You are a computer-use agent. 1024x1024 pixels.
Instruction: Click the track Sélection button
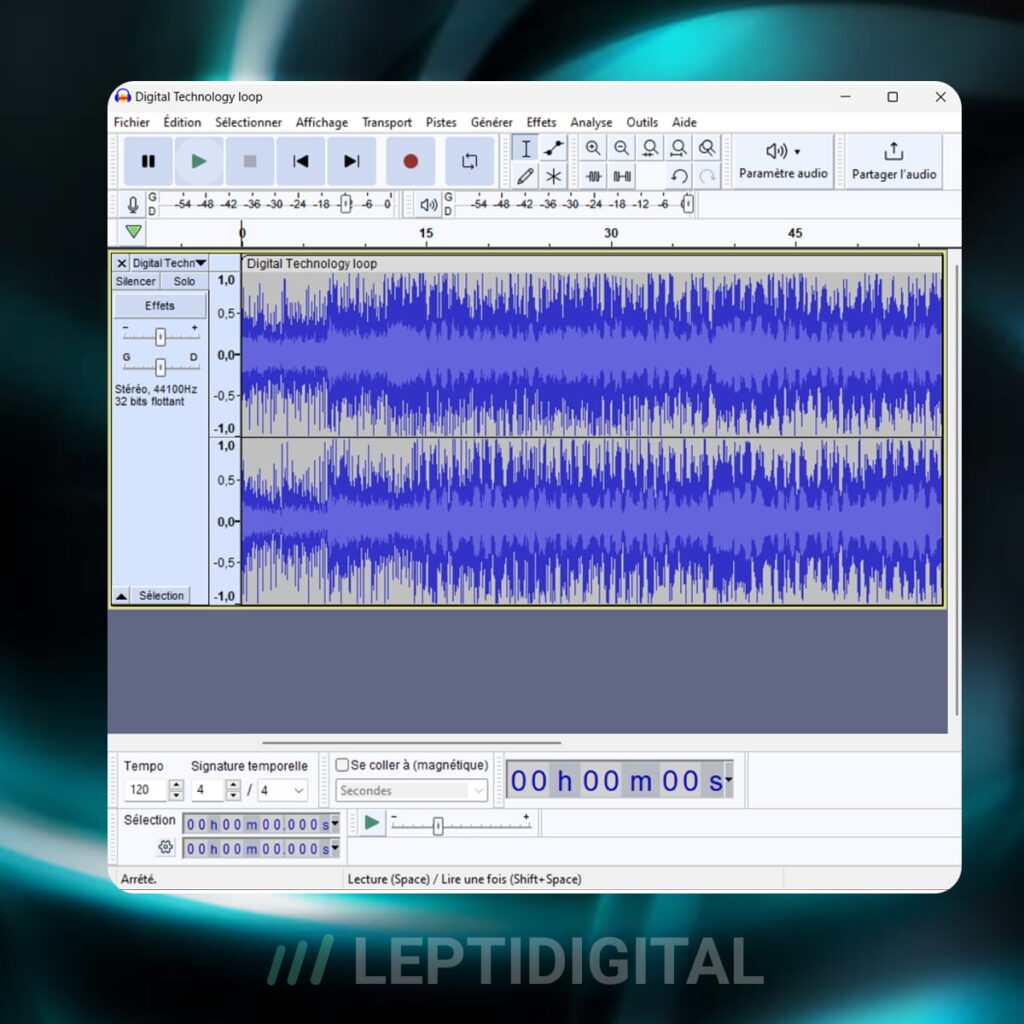(x=161, y=596)
